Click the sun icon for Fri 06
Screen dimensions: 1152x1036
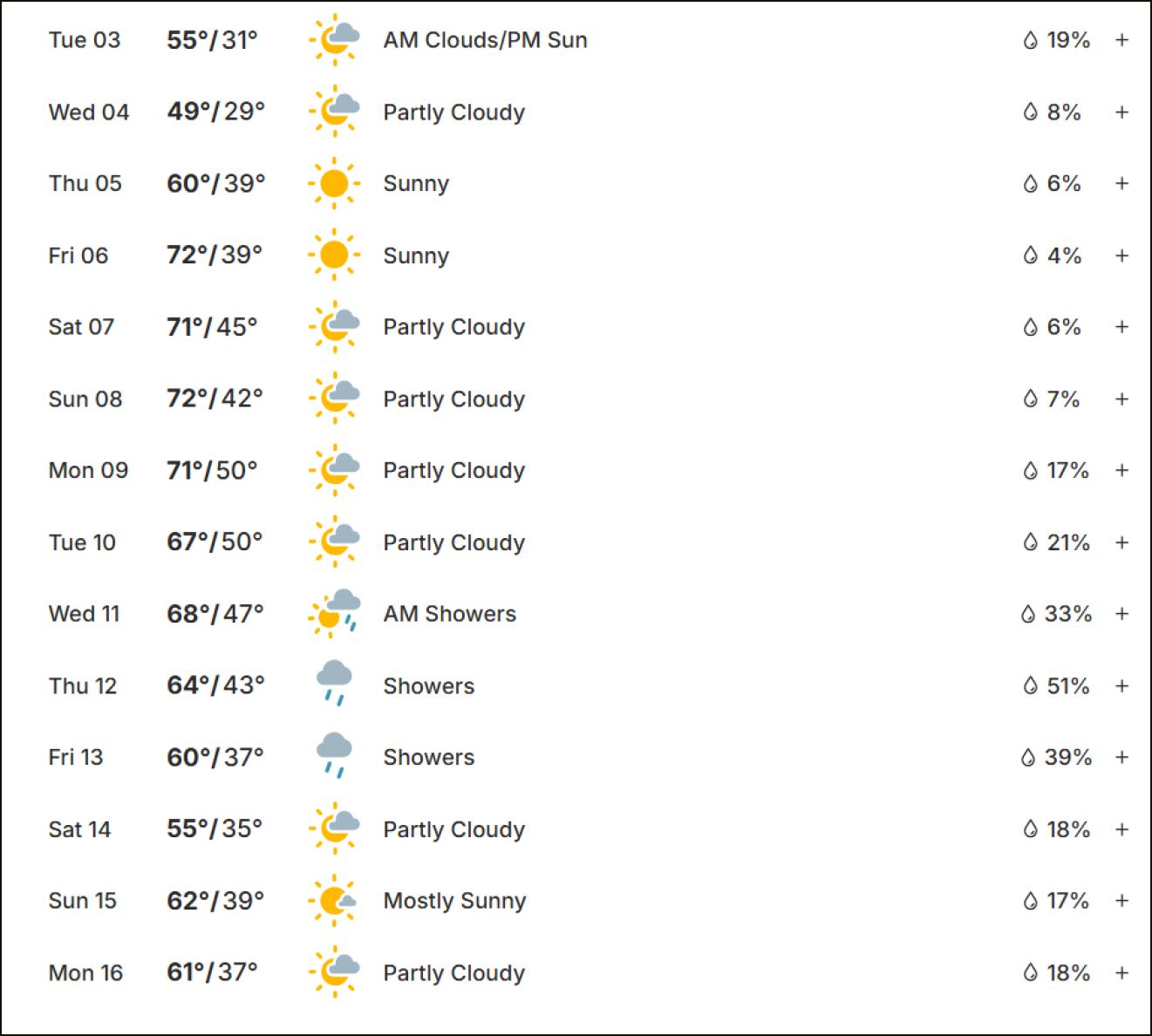(334, 256)
